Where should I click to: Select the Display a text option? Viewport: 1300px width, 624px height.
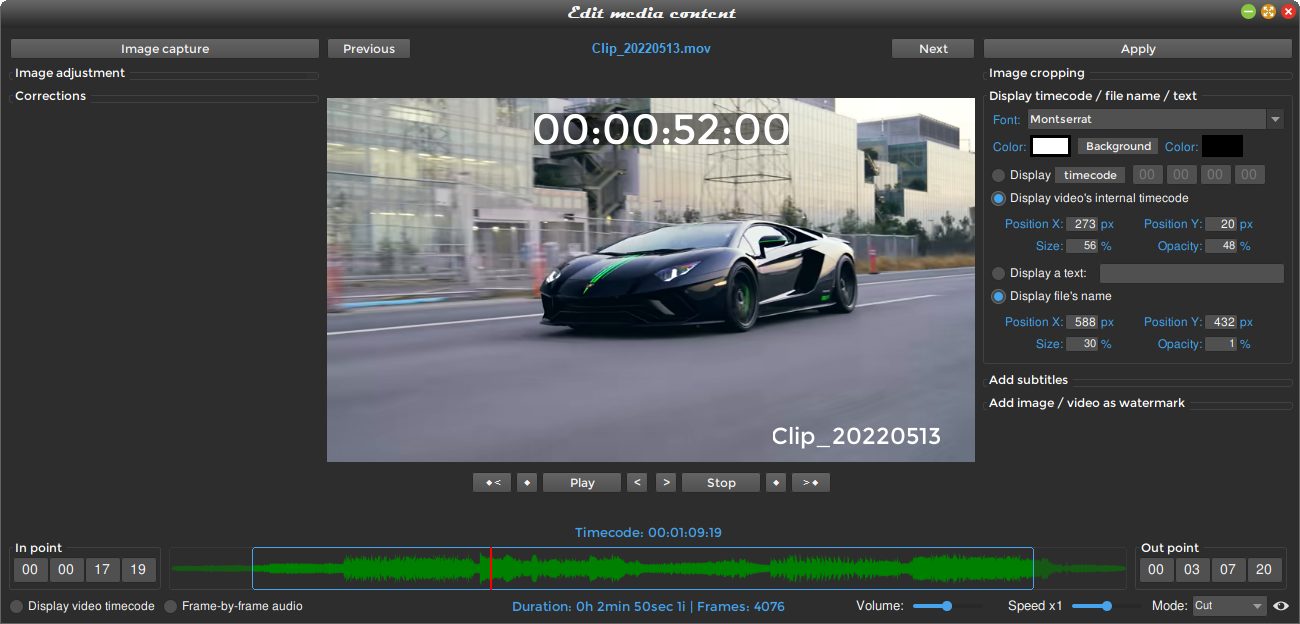pyautogui.click(x=998, y=272)
